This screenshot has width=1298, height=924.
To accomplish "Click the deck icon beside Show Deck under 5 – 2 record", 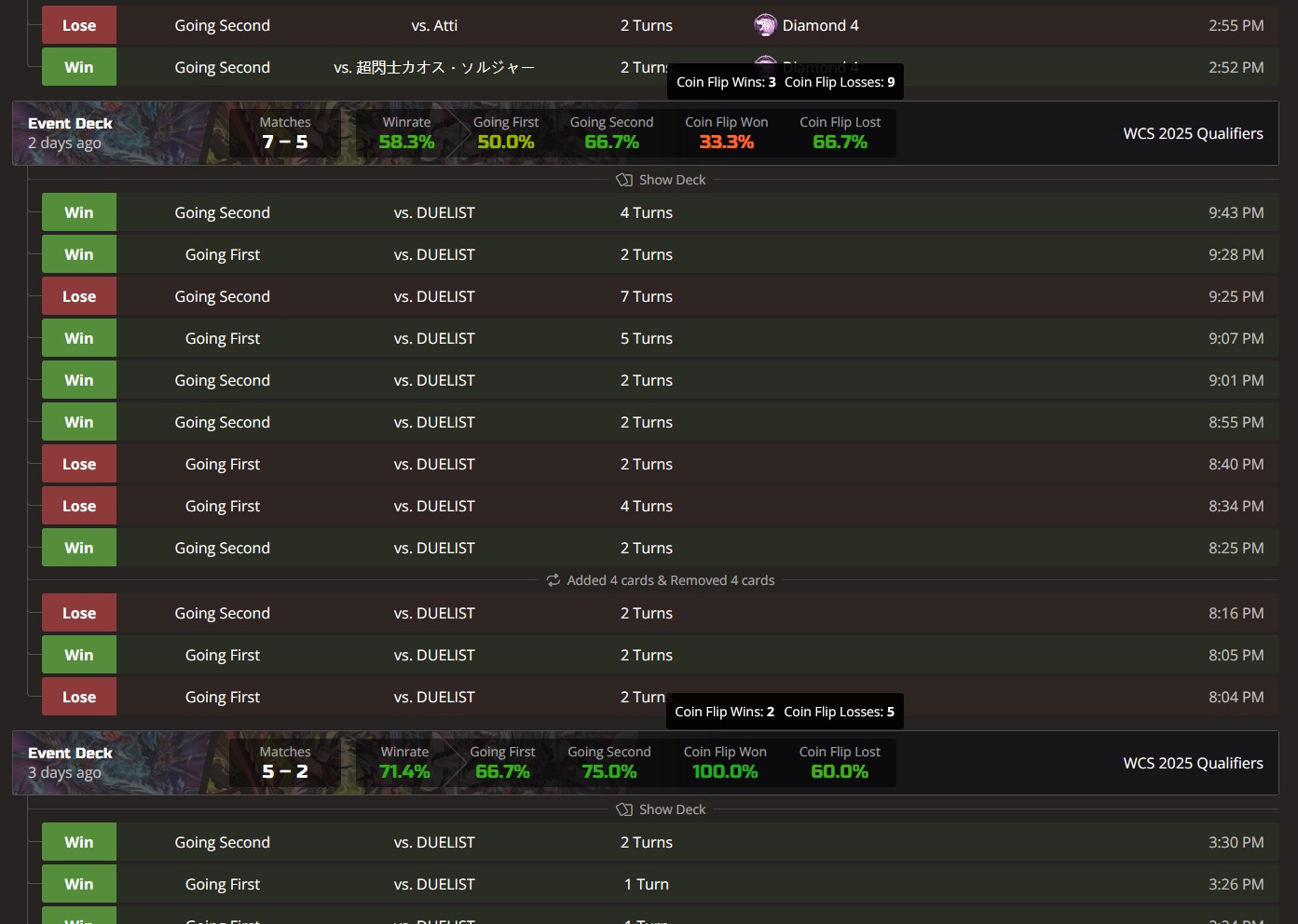I will 624,809.
